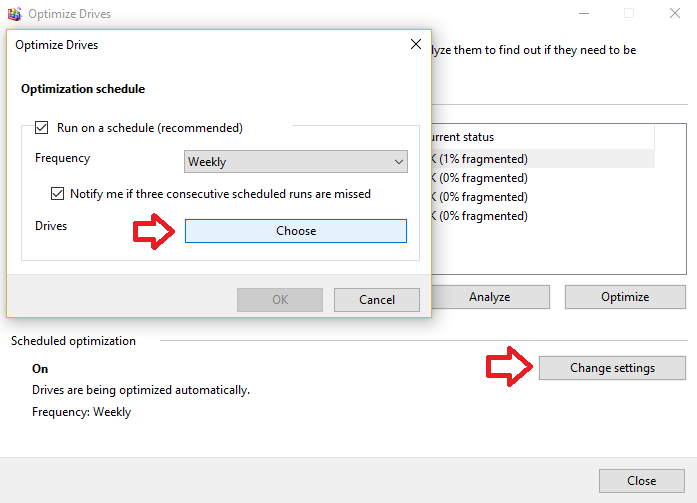Select the last 0% fragmented drive row

(543, 216)
